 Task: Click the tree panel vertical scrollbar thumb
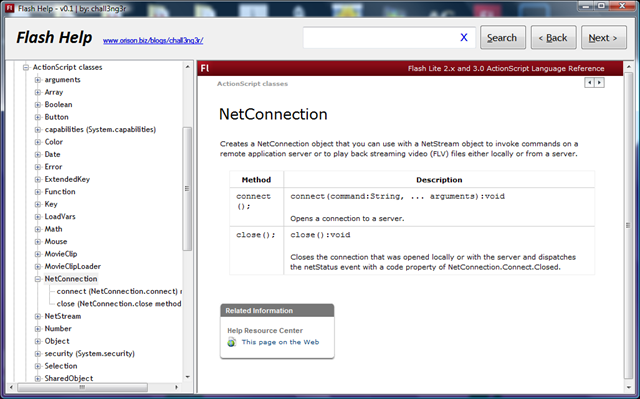coord(187,188)
